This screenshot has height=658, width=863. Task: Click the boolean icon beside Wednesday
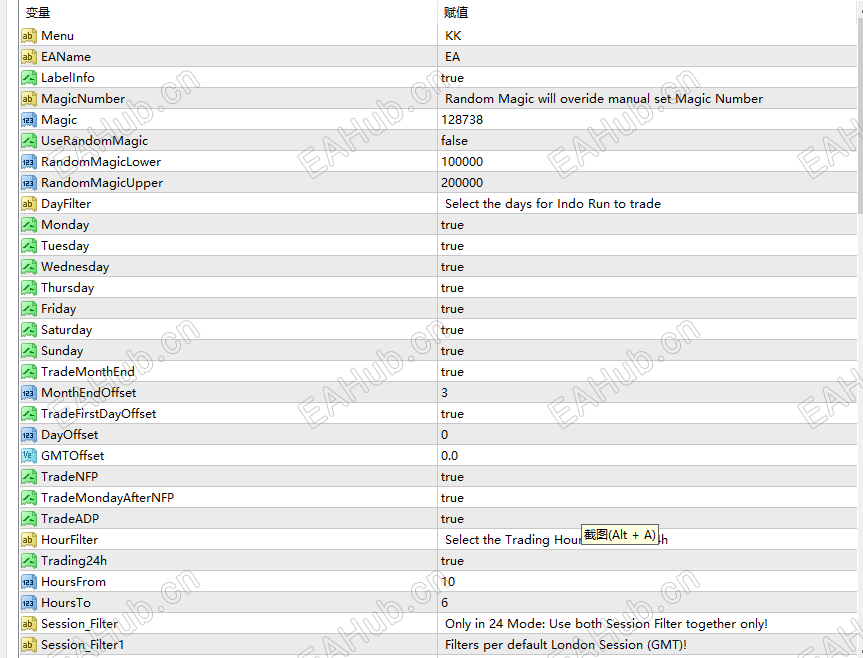[x=29, y=267]
